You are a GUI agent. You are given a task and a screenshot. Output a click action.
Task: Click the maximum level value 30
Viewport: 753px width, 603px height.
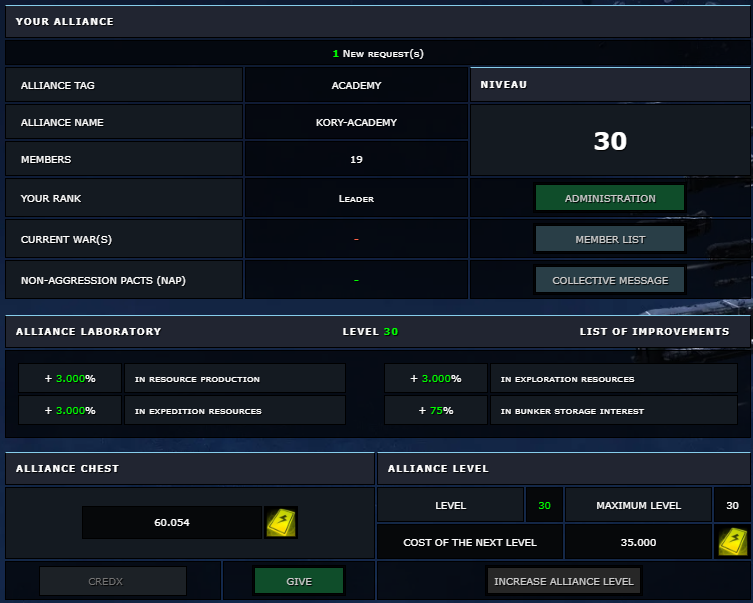click(x=732, y=506)
